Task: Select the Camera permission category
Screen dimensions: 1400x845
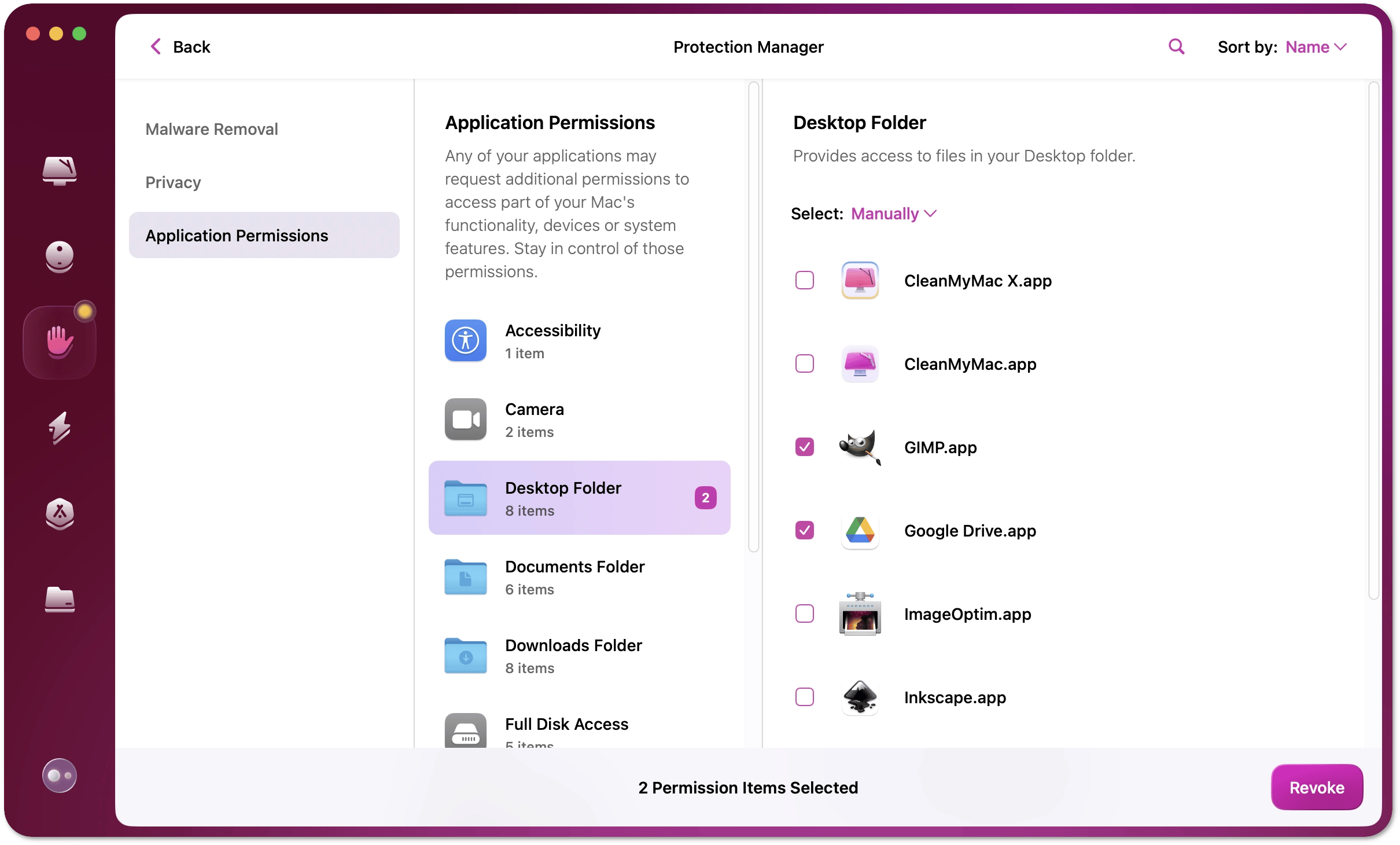Action: (580, 420)
